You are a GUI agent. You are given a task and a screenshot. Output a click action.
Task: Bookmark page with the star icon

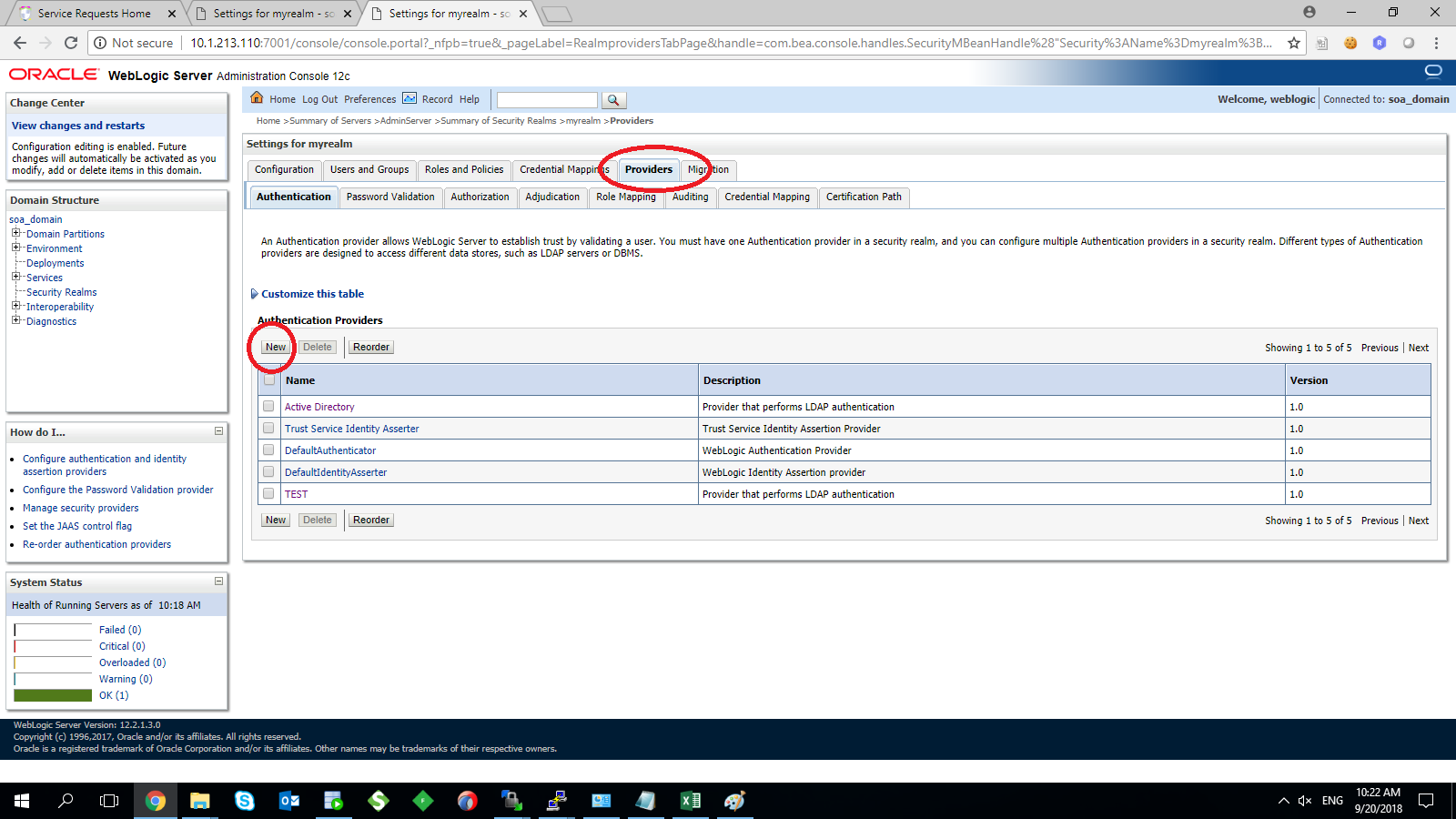coord(1293,43)
